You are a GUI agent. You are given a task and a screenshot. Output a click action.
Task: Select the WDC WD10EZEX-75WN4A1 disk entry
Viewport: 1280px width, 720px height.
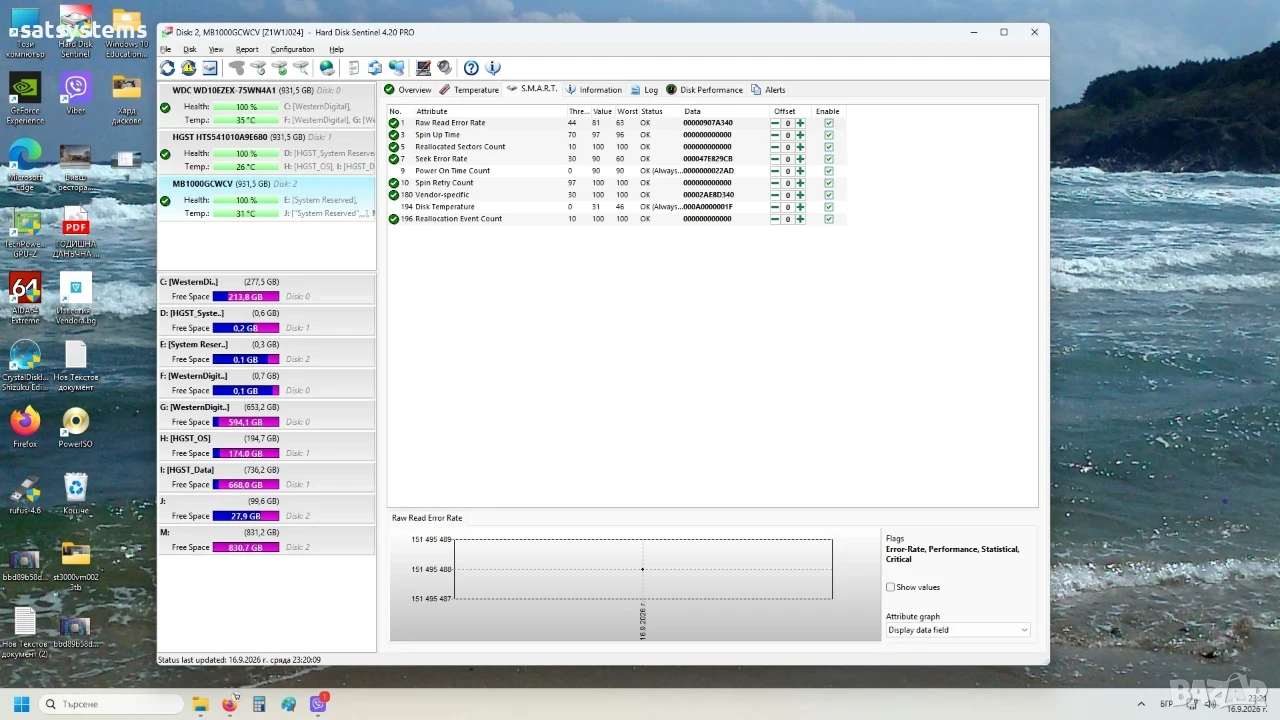point(267,106)
